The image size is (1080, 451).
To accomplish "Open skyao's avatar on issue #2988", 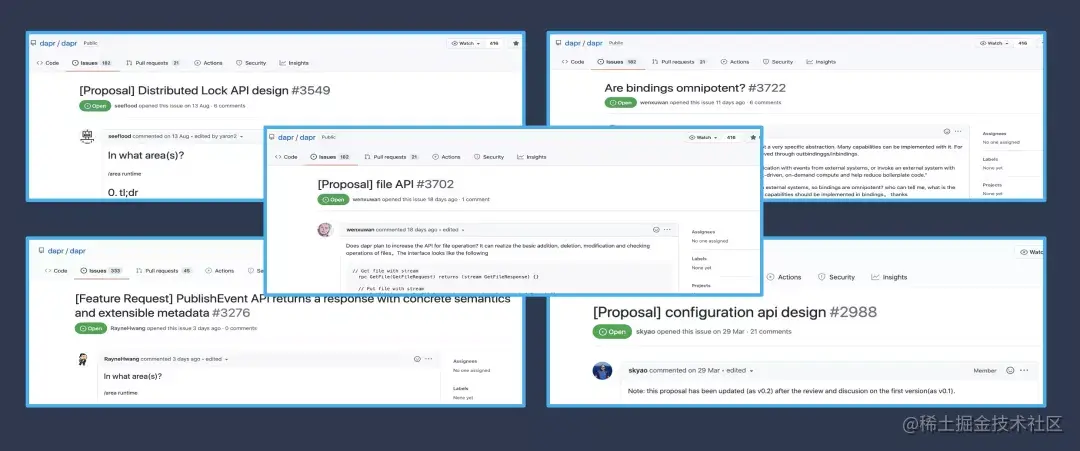I will [602, 370].
